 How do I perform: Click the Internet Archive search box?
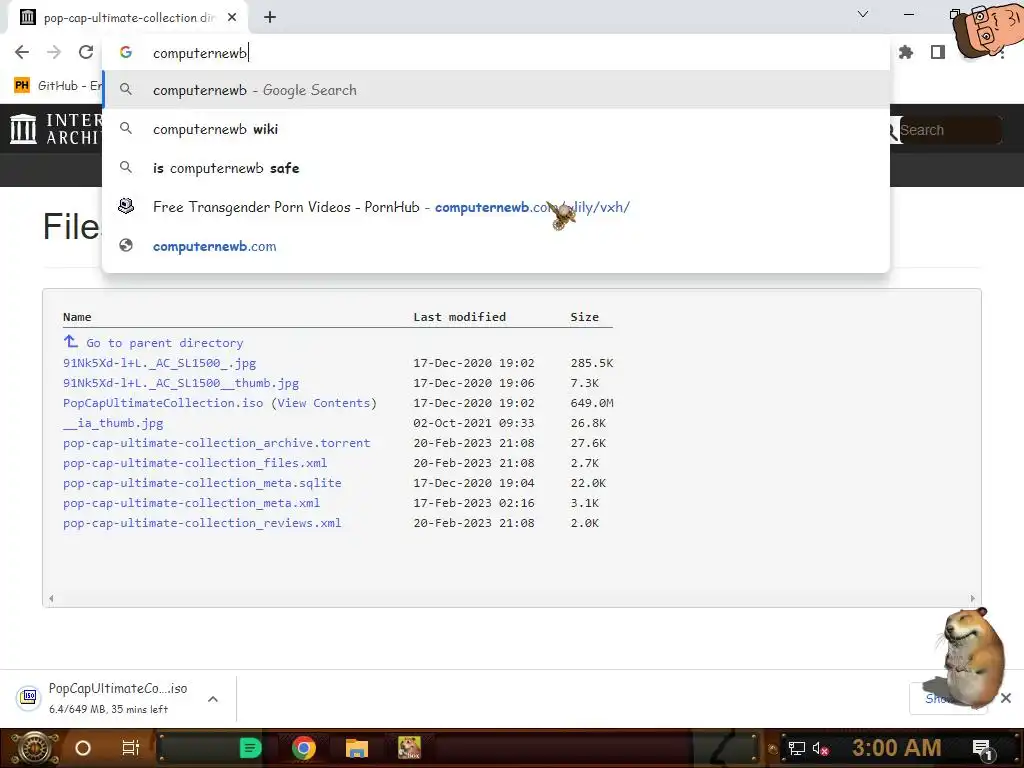pyautogui.click(x=949, y=130)
